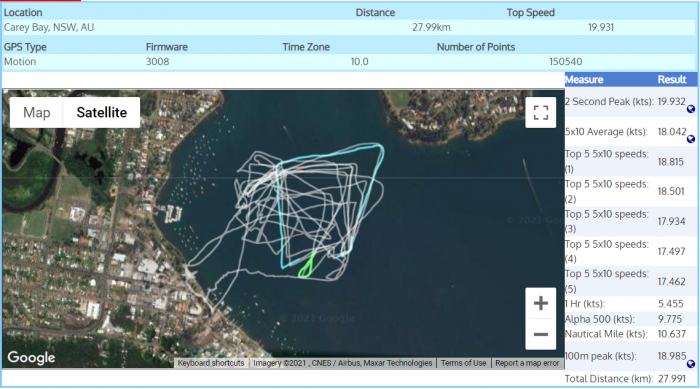Click the Result column header

click(671, 79)
